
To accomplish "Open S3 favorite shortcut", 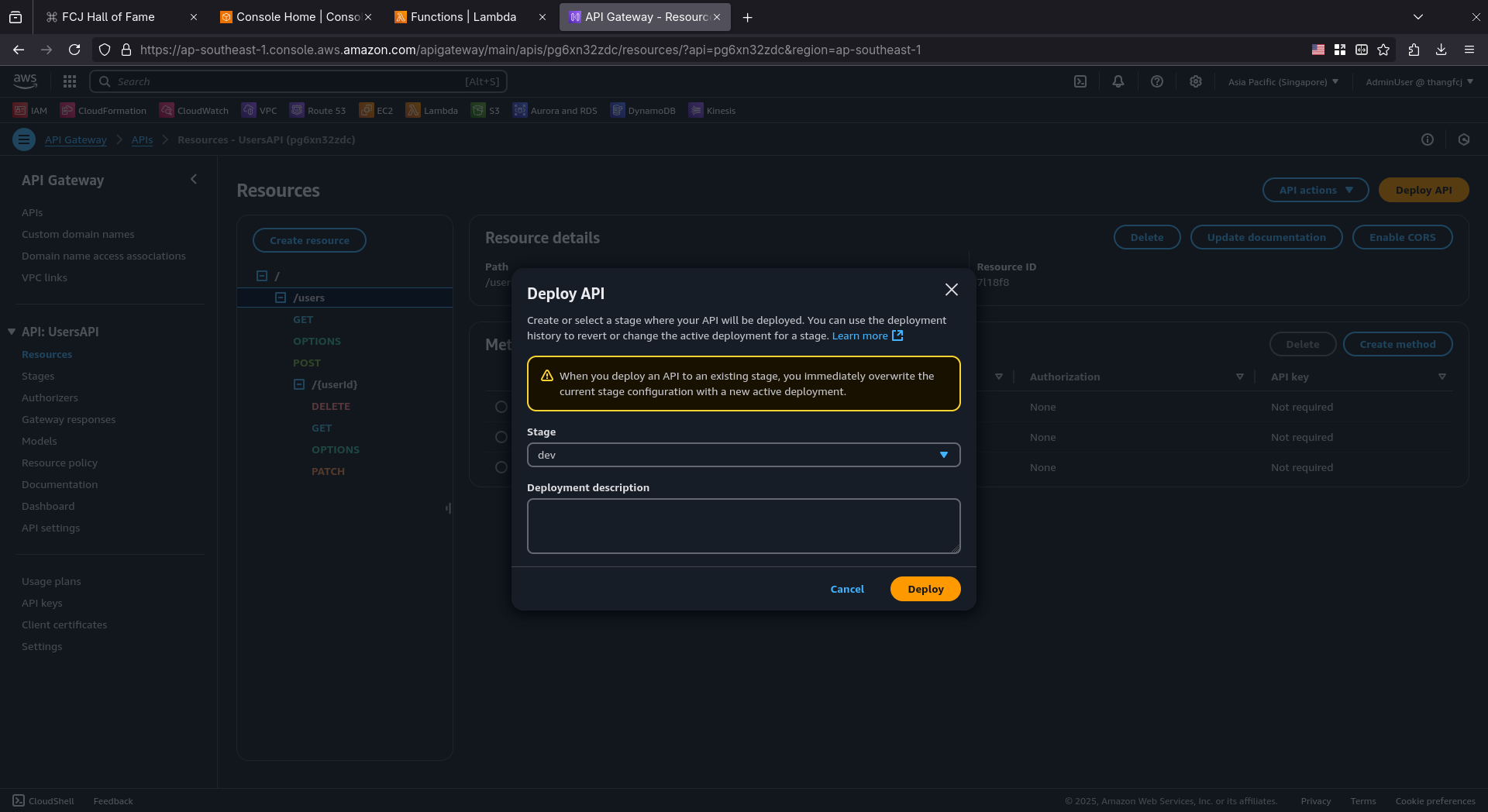I will pyautogui.click(x=485, y=110).
